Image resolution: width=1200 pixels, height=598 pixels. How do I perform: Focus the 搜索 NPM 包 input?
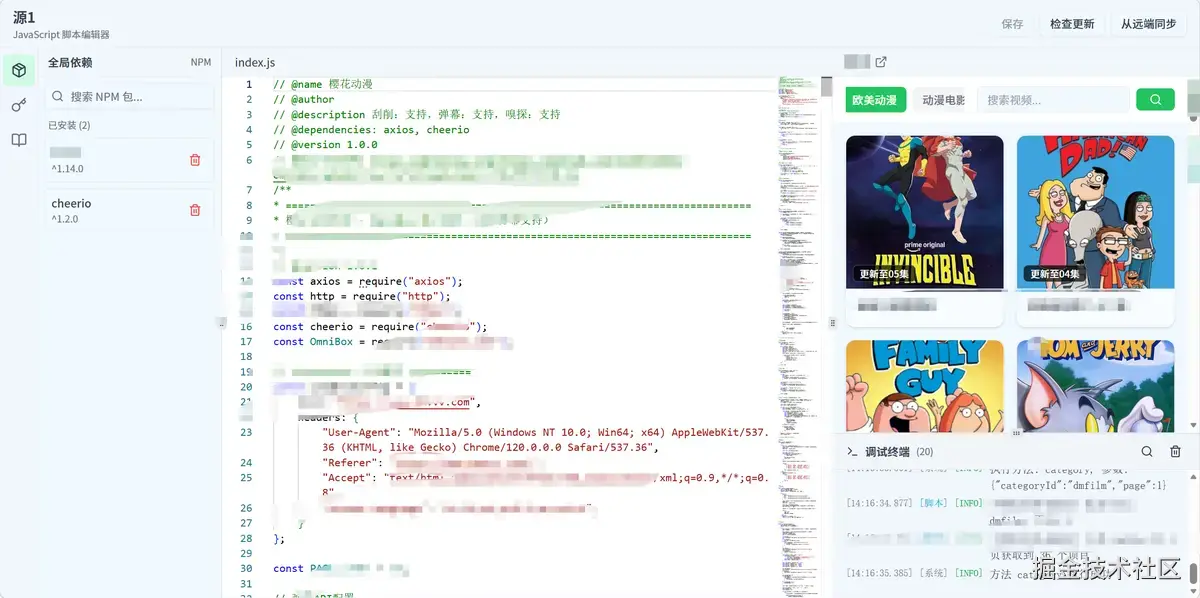point(130,97)
